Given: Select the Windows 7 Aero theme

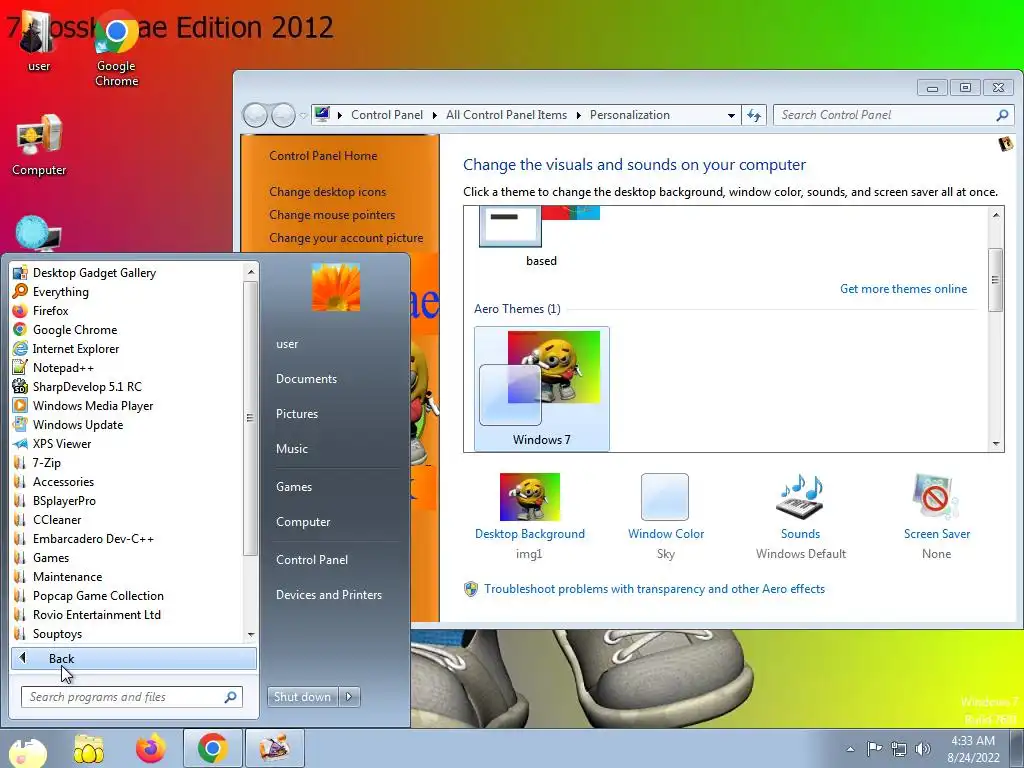Looking at the screenshot, I should (x=541, y=389).
